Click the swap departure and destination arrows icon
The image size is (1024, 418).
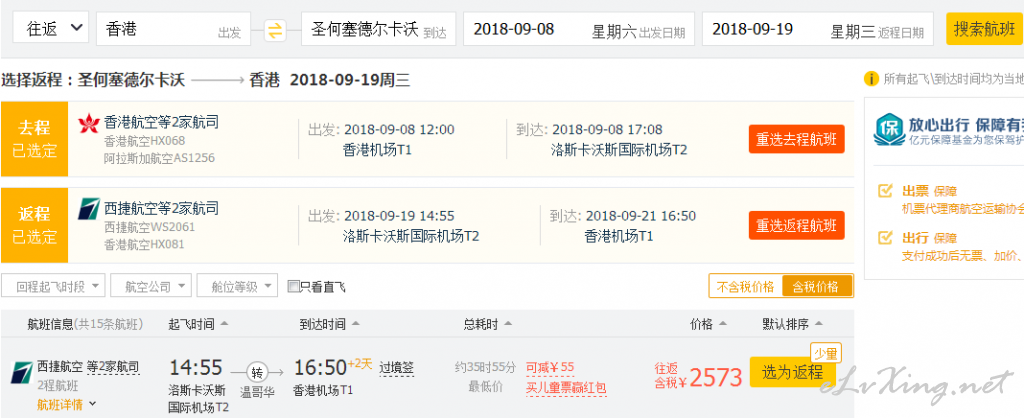tap(276, 31)
